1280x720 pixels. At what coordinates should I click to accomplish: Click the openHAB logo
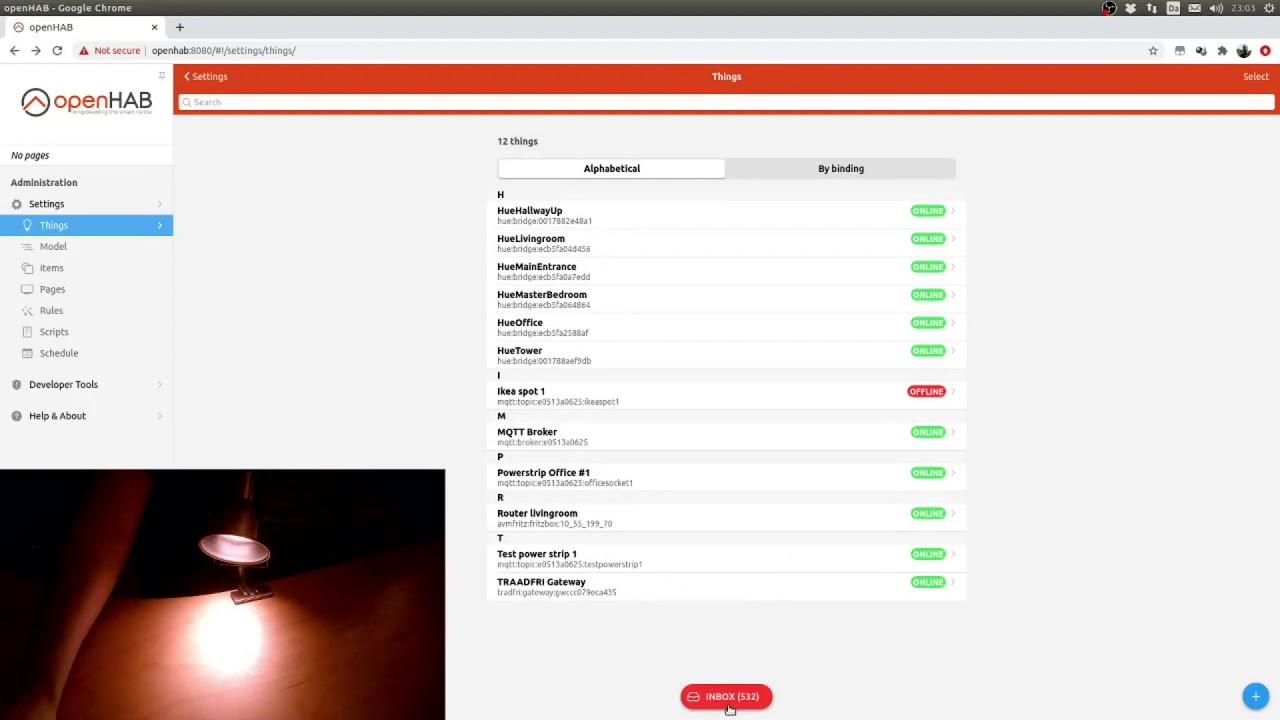[86, 102]
